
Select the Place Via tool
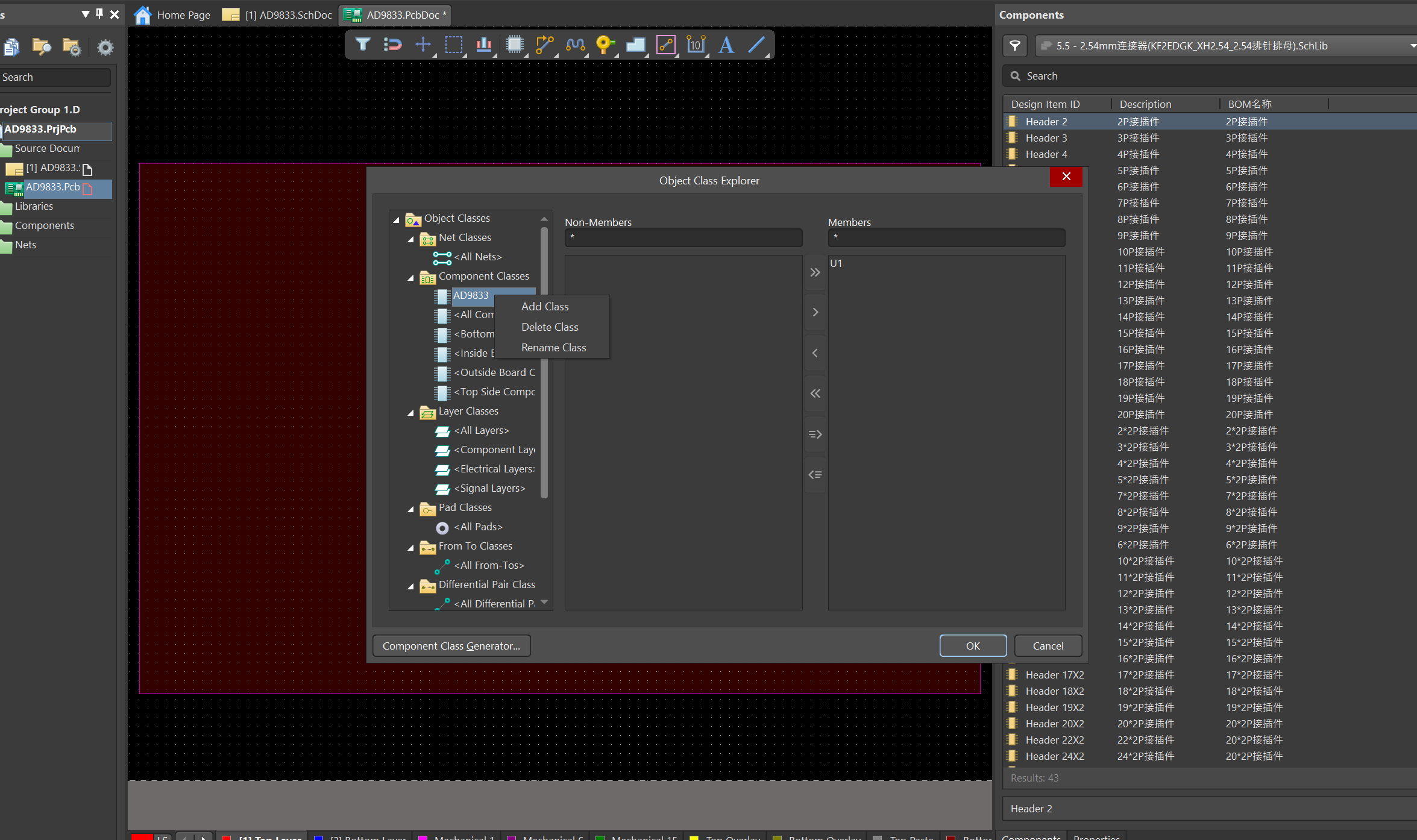(x=604, y=45)
